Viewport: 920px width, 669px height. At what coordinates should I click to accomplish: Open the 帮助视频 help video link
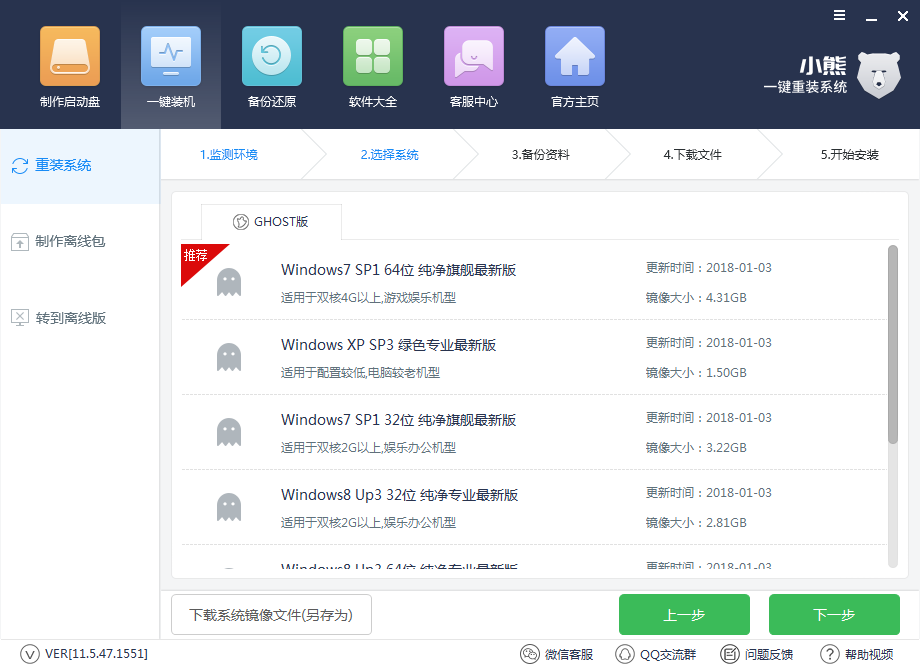pyautogui.click(x=869, y=654)
